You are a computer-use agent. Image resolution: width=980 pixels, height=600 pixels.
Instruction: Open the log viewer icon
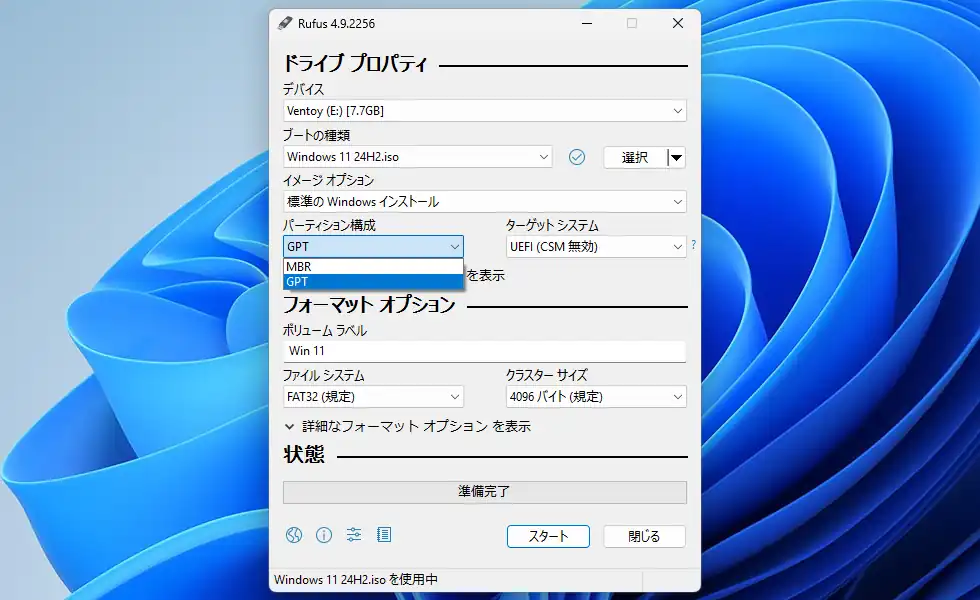click(x=384, y=535)
